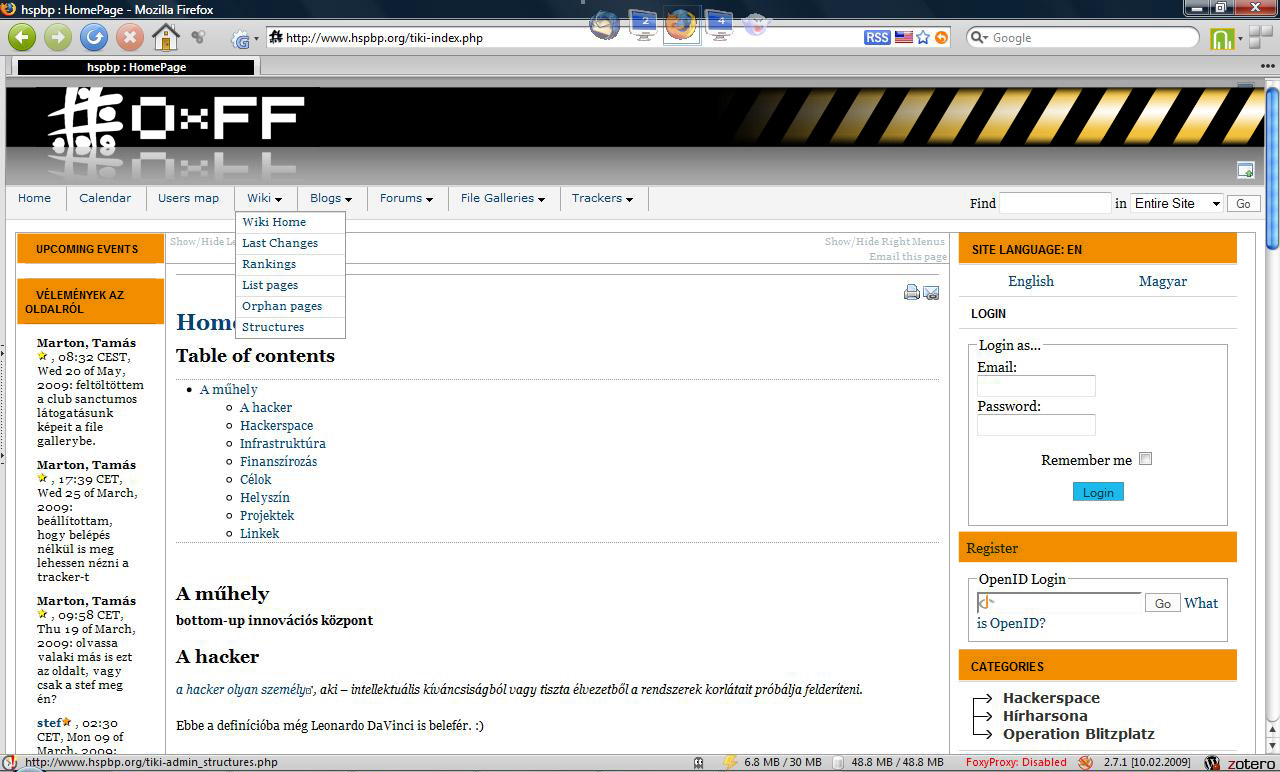Click the printer icon above page title
Viewport: 1280px width, 772px height.
tap(912, 293)
